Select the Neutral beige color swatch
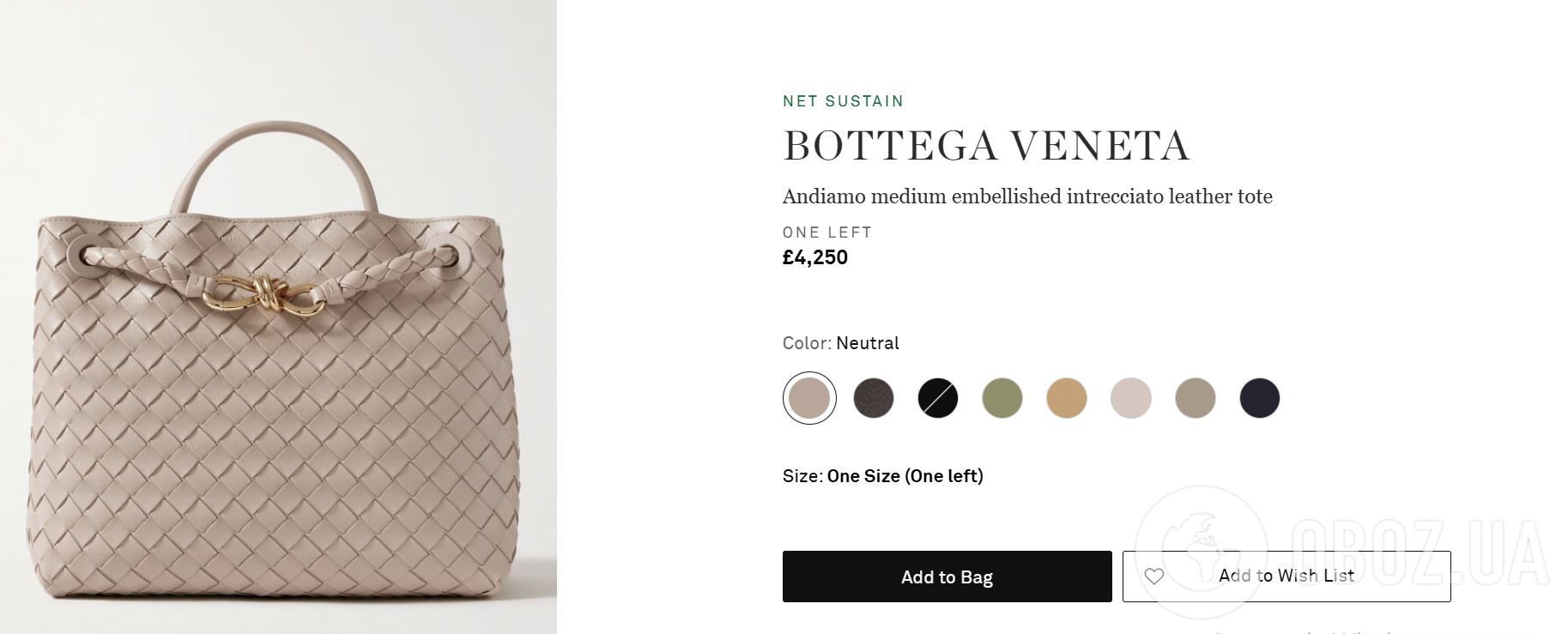This screenshot has width=1568, height=634. pos(809,398)
